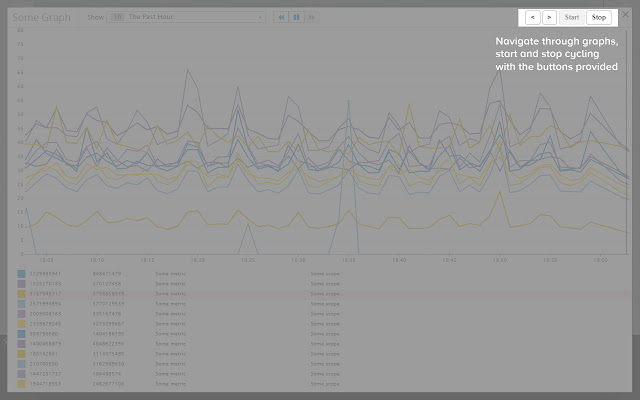640x400 pixels.
Task: Select legend entry 1447251737
Action: (45, 374)
